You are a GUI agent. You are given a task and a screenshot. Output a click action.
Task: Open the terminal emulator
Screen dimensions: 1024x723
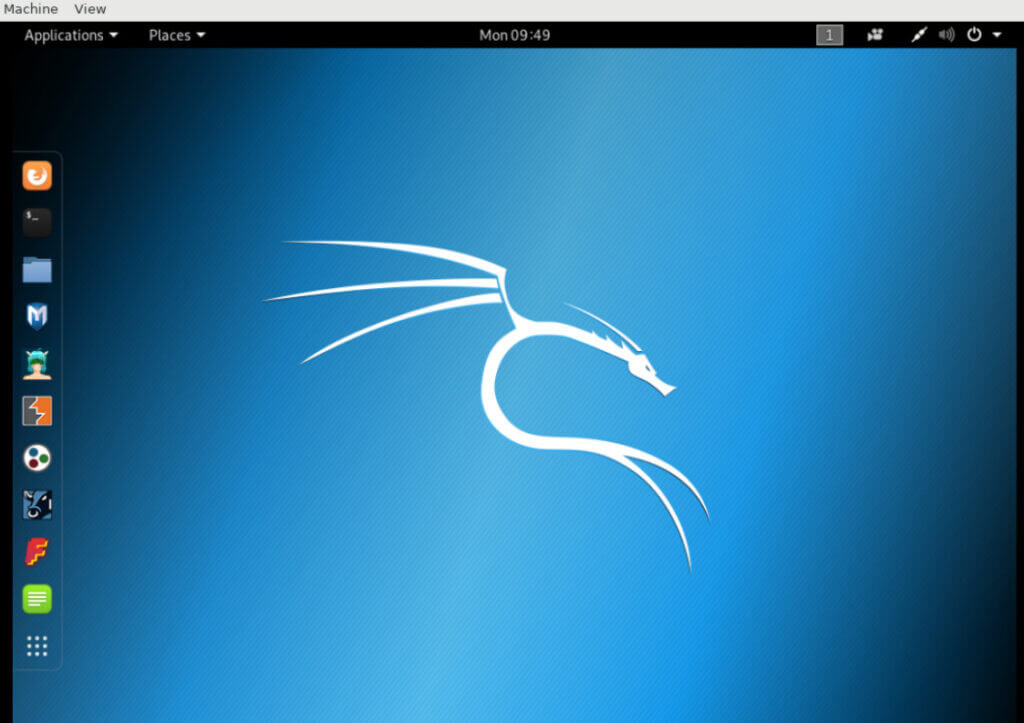point(37,221)
